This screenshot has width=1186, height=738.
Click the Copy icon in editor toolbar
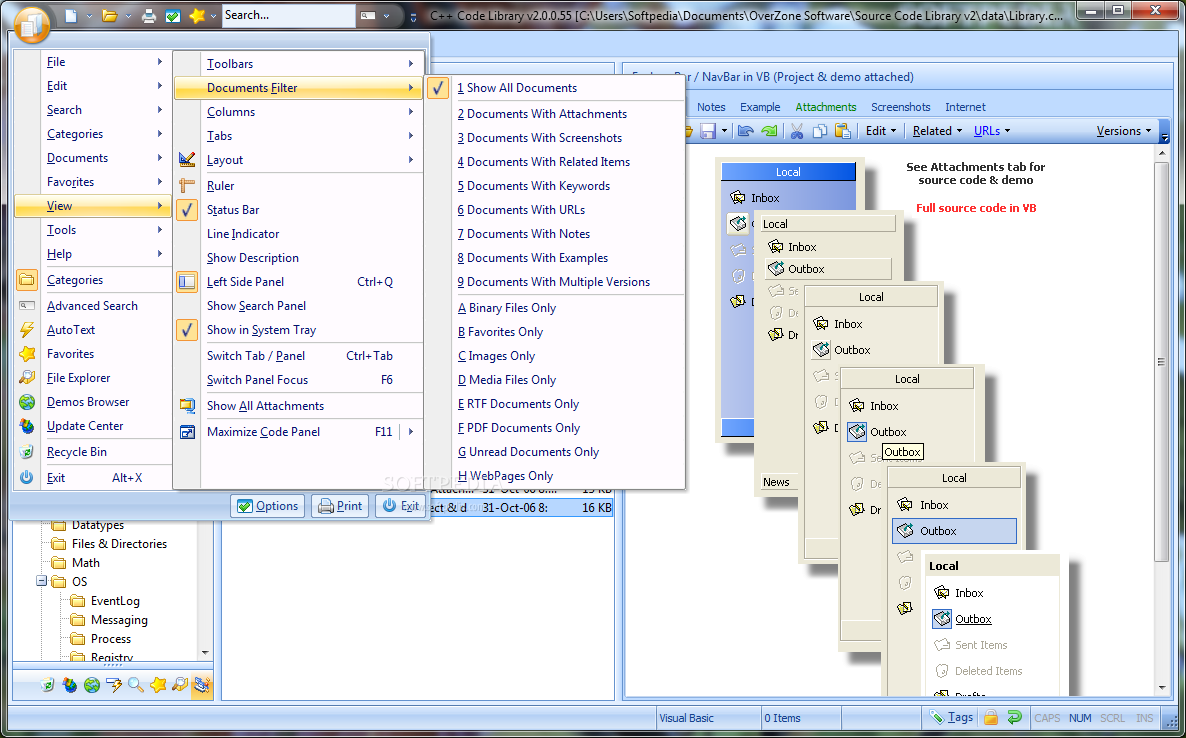coord(819,131)
